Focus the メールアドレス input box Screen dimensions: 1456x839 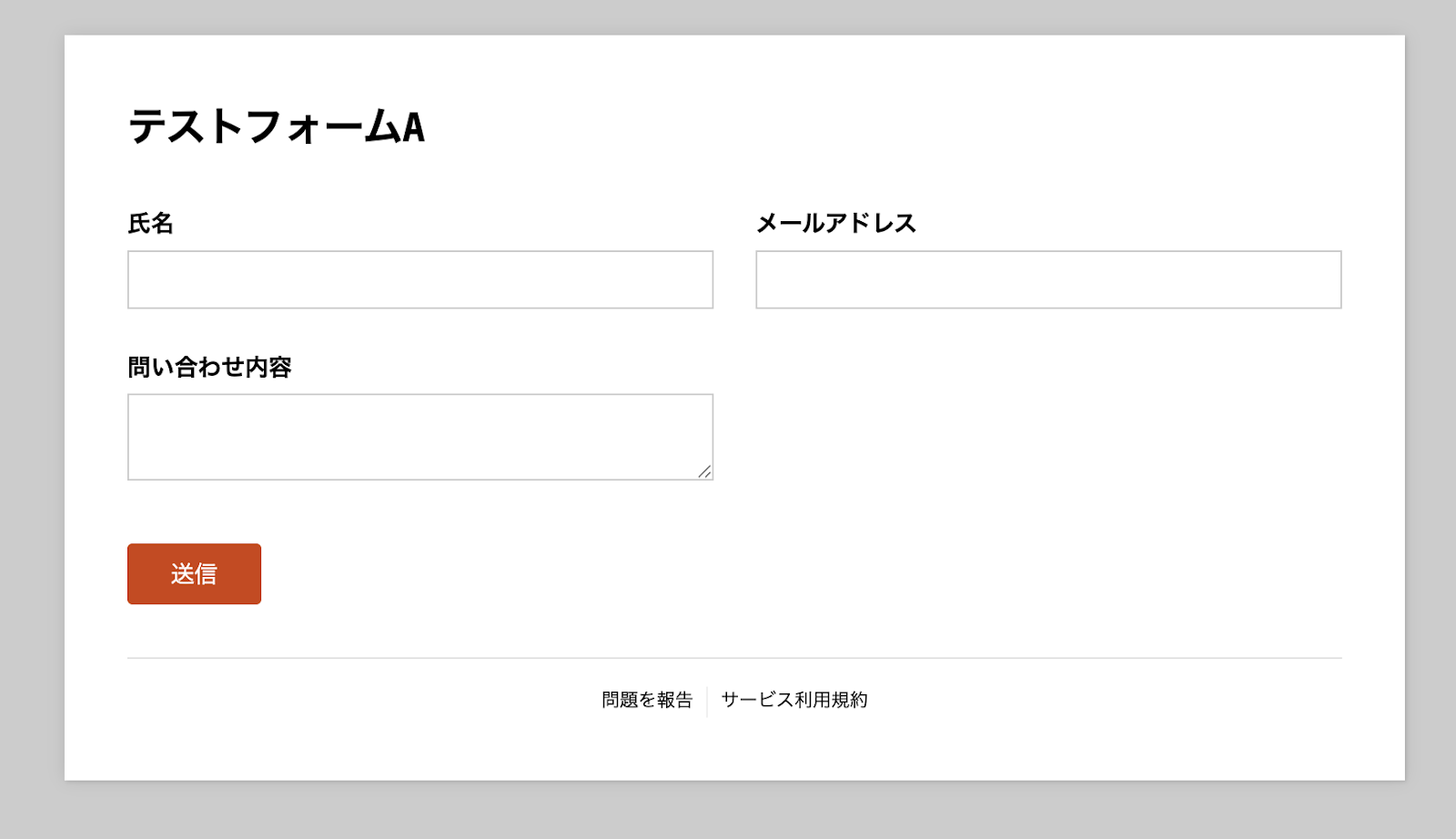pos(1048,279)
